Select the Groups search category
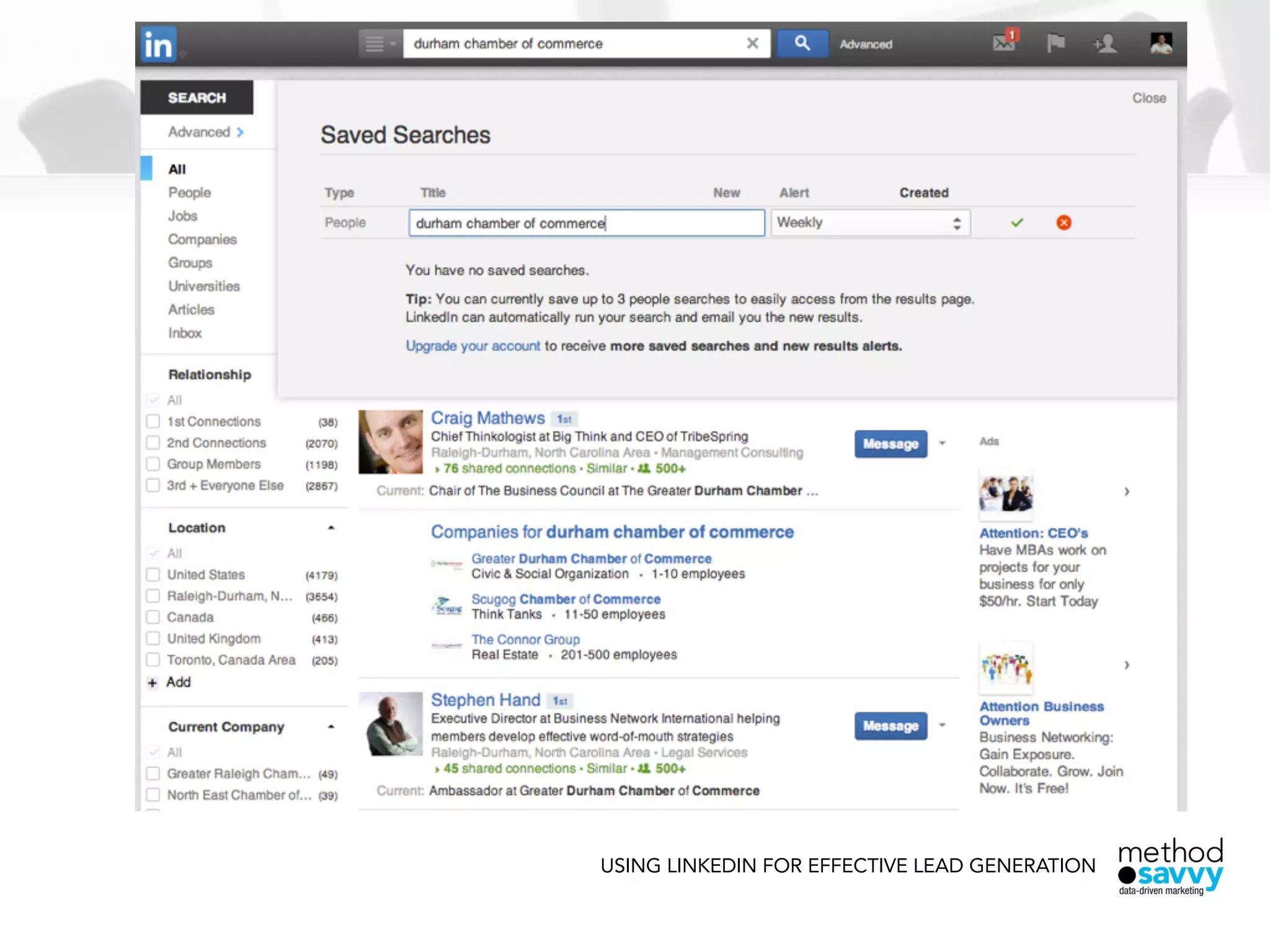 point(190,263)
